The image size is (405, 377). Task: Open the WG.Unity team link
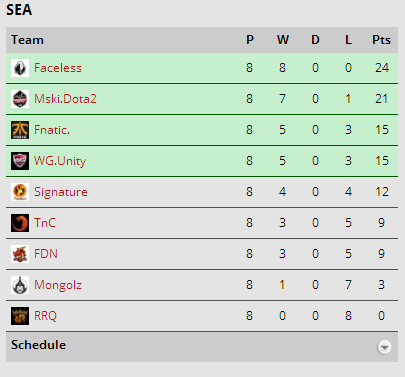(x=60, y=161)
